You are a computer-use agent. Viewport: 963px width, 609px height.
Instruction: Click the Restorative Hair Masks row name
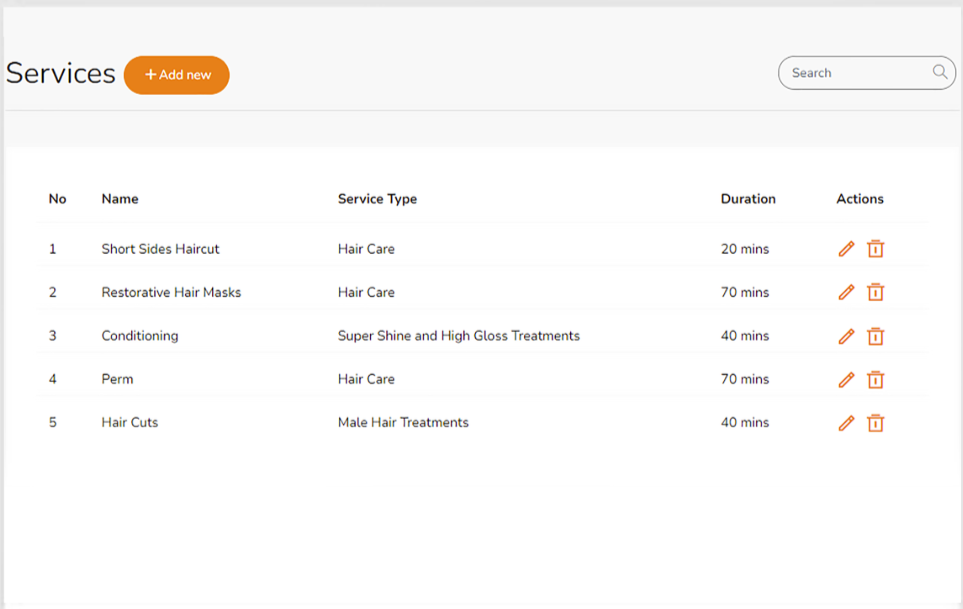coord(171,292)
